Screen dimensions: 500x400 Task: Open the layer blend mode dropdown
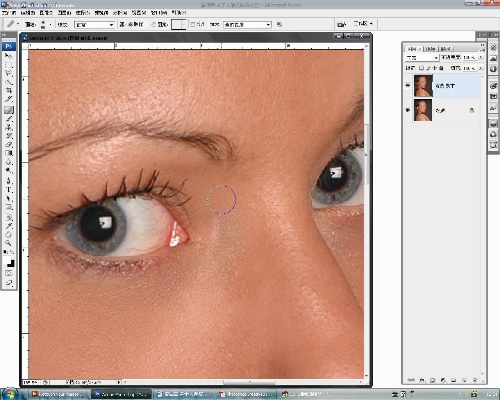click(422, 58)
